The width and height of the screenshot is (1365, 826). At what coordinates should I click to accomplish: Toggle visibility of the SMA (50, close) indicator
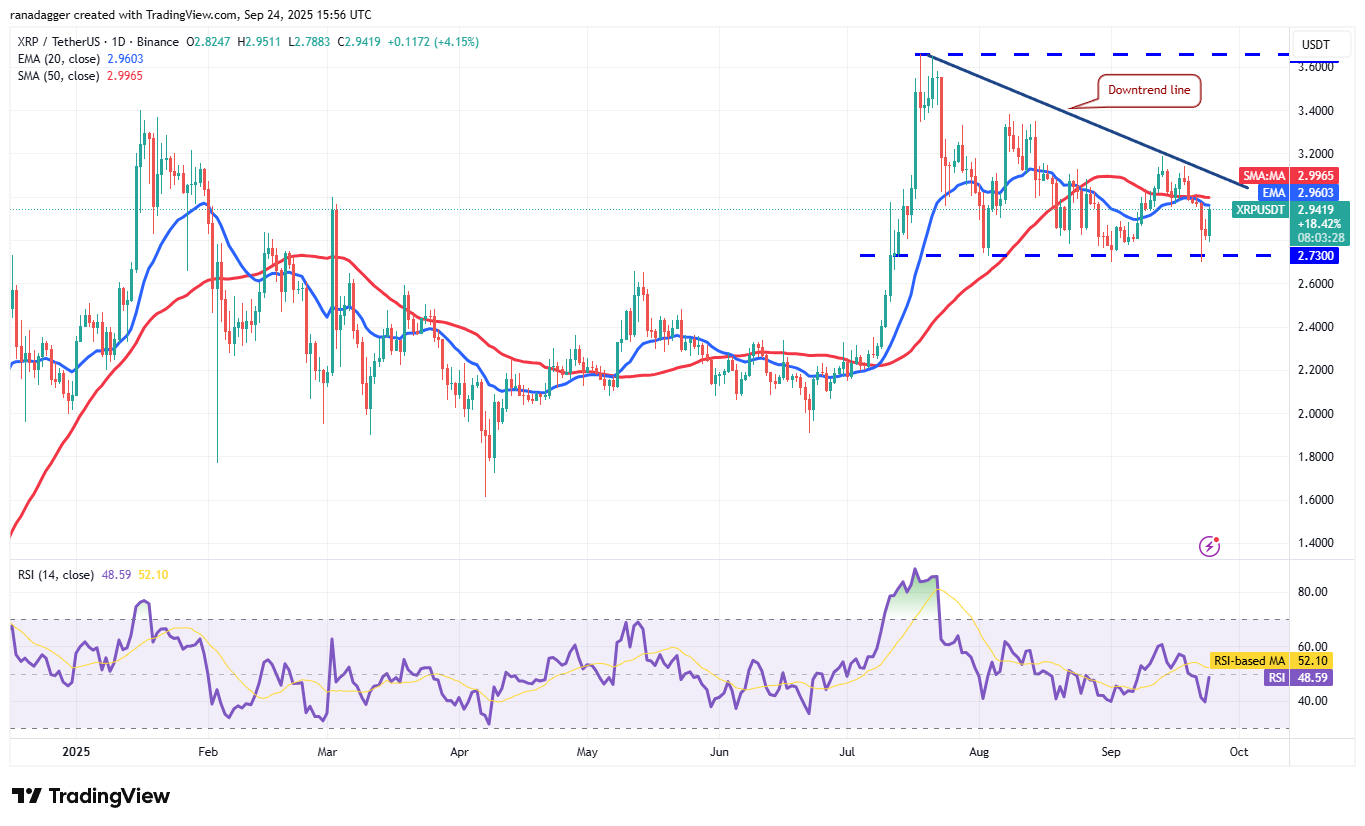pos(60,75)
